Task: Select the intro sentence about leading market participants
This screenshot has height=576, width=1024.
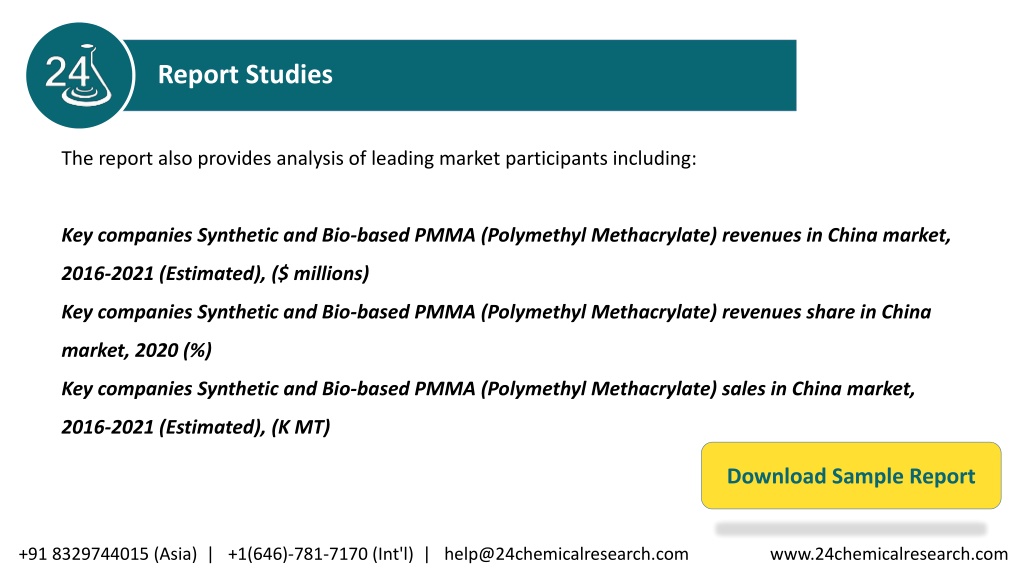Action: [x=379, y=158]
